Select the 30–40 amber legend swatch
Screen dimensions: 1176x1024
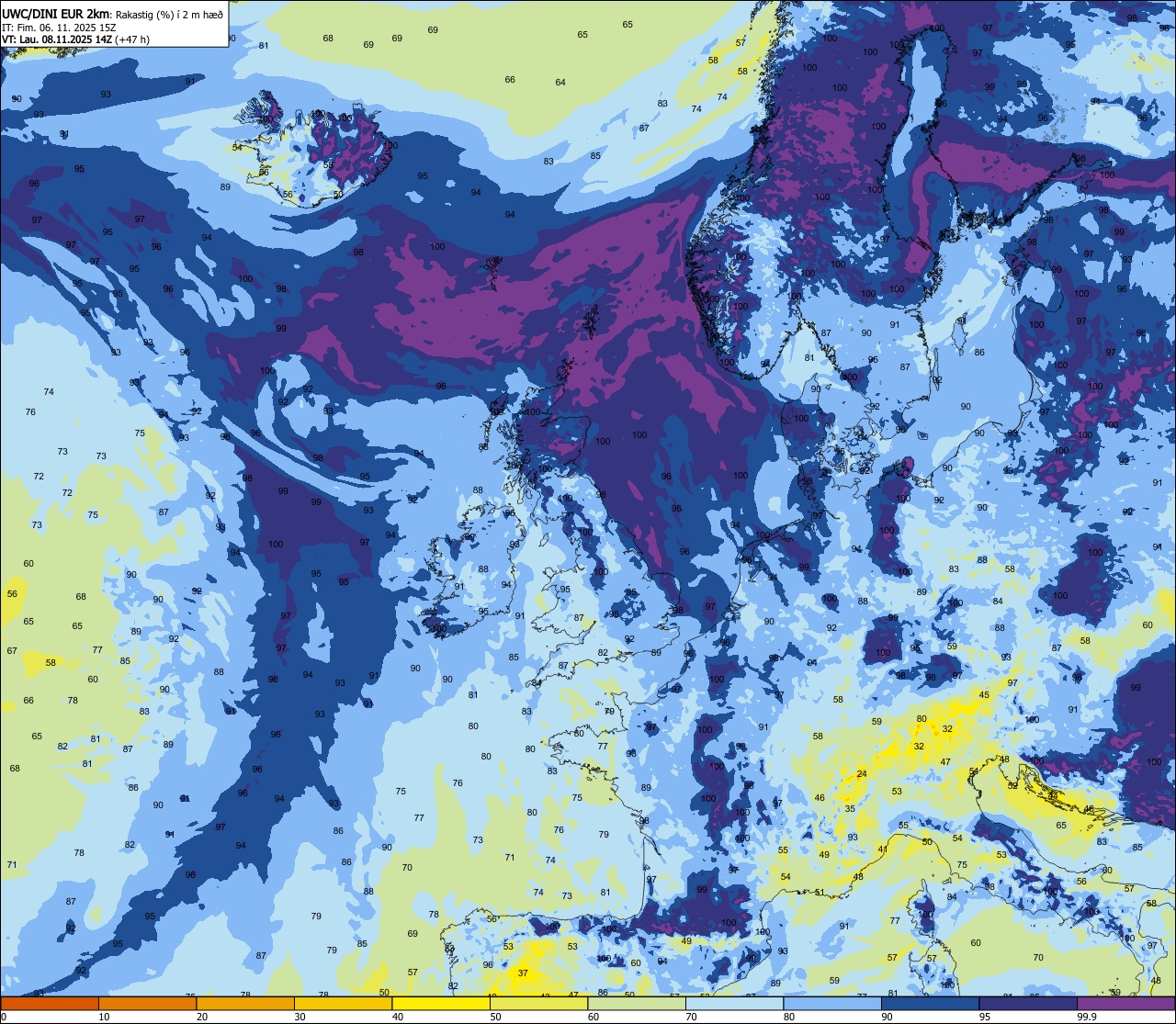343,1003
